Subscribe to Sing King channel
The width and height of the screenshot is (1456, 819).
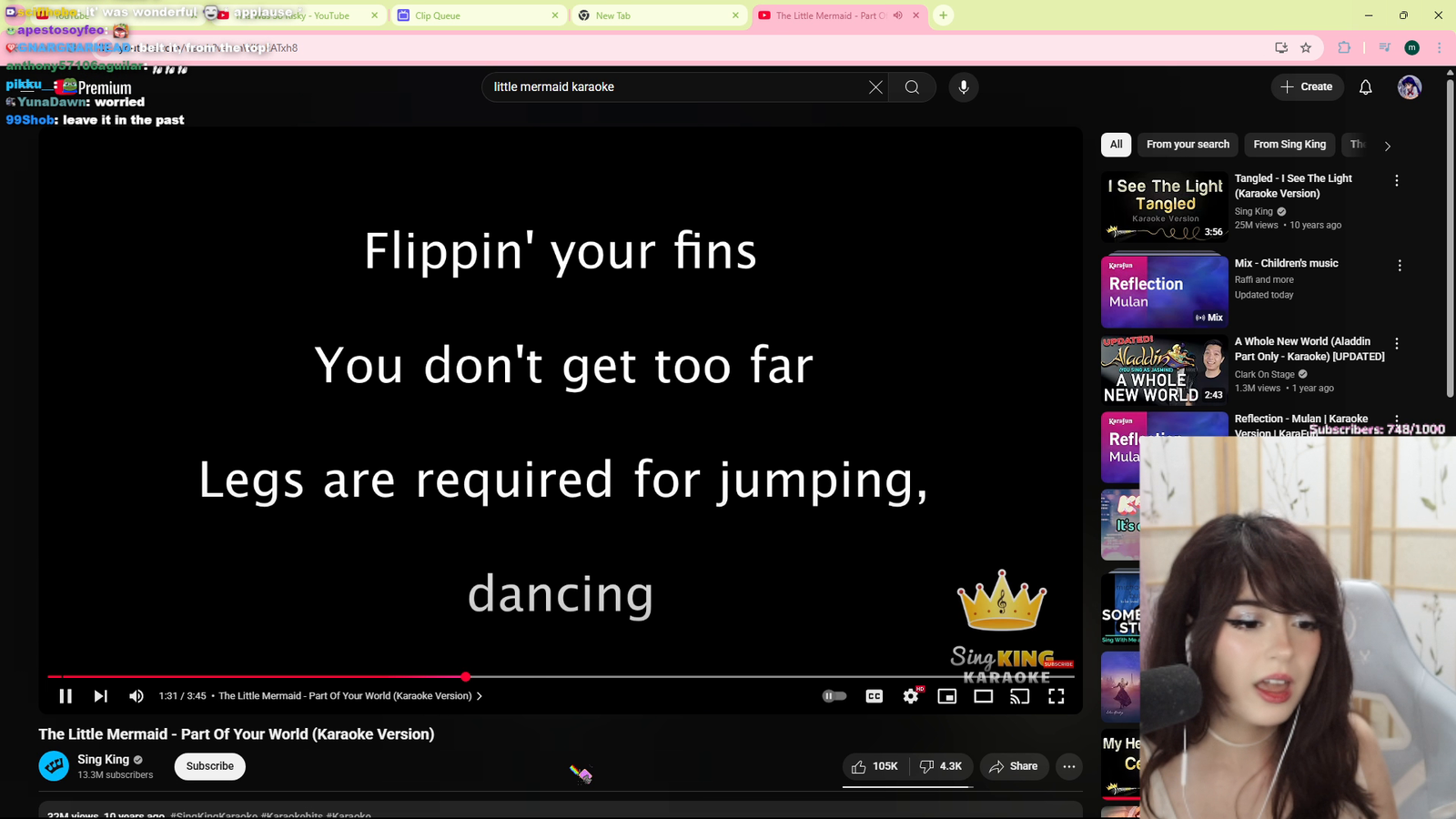(x=210, y=766)
